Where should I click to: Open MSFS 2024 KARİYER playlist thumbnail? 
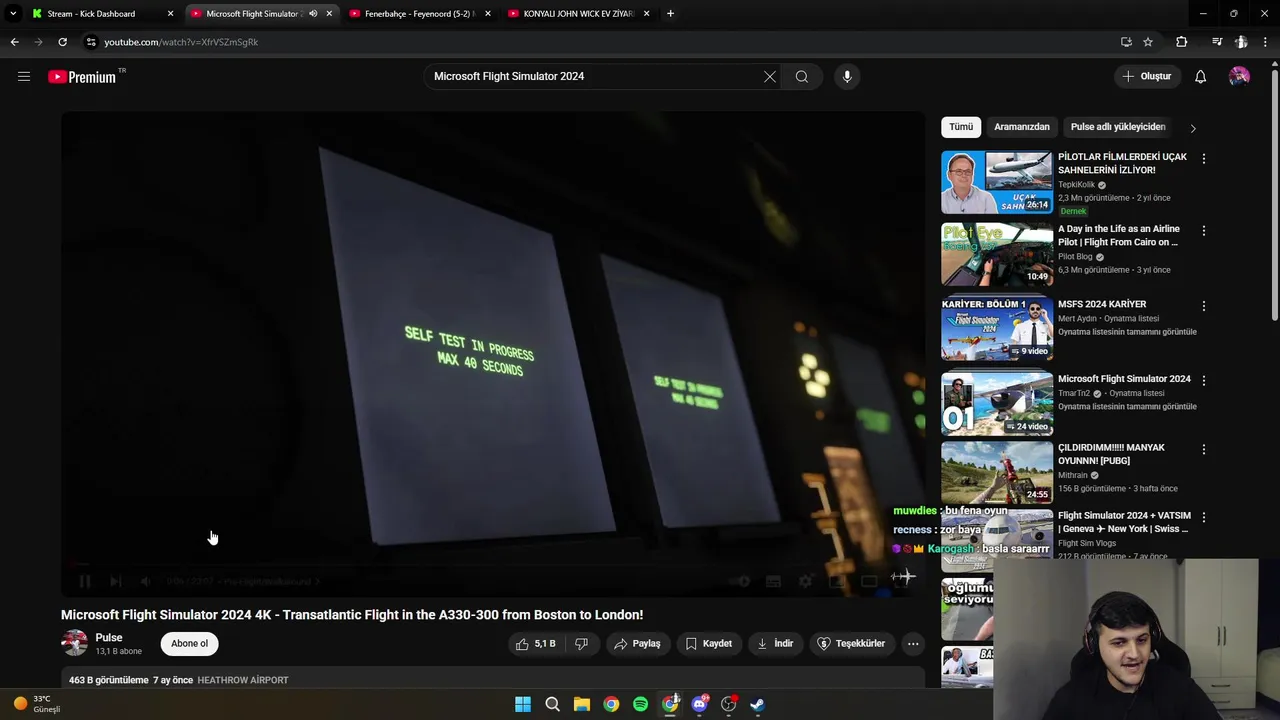pos(997,329)
